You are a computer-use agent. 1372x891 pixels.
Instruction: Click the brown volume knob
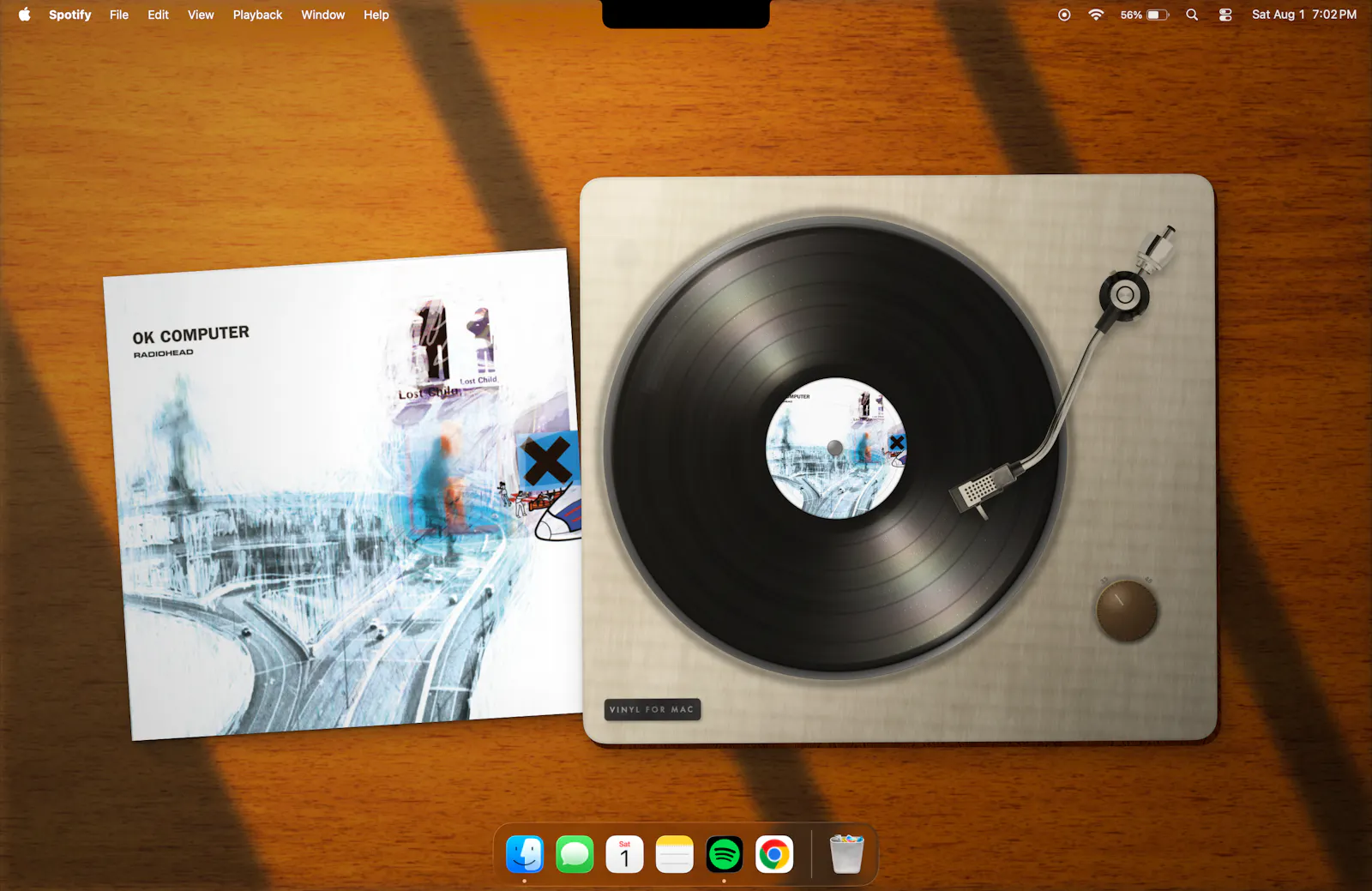point(1127,611)
